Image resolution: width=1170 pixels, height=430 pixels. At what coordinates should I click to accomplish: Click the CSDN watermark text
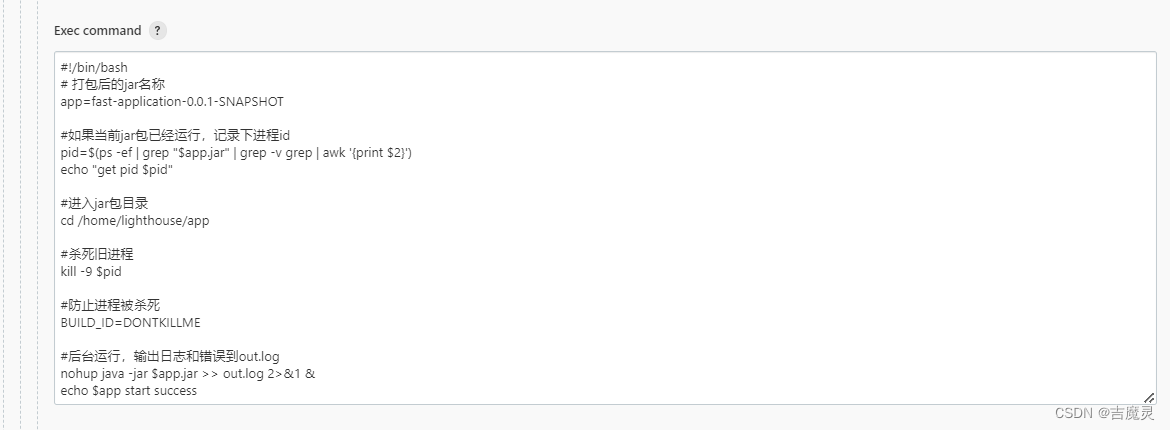tap(1104, 413)
